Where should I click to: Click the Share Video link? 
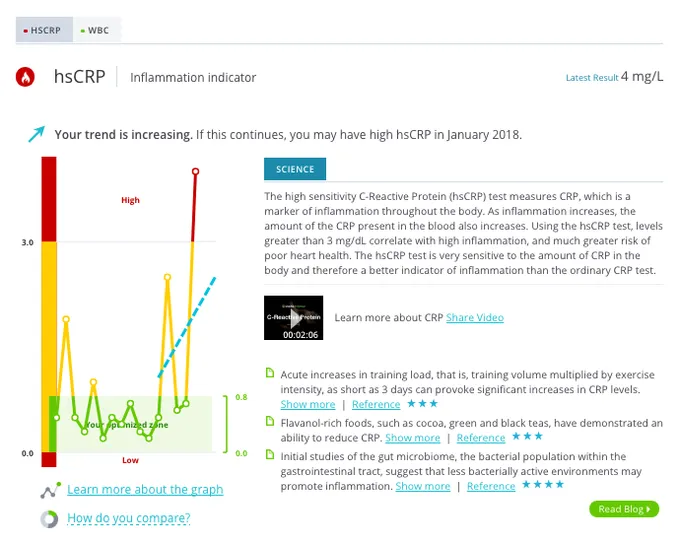point(475,318)
